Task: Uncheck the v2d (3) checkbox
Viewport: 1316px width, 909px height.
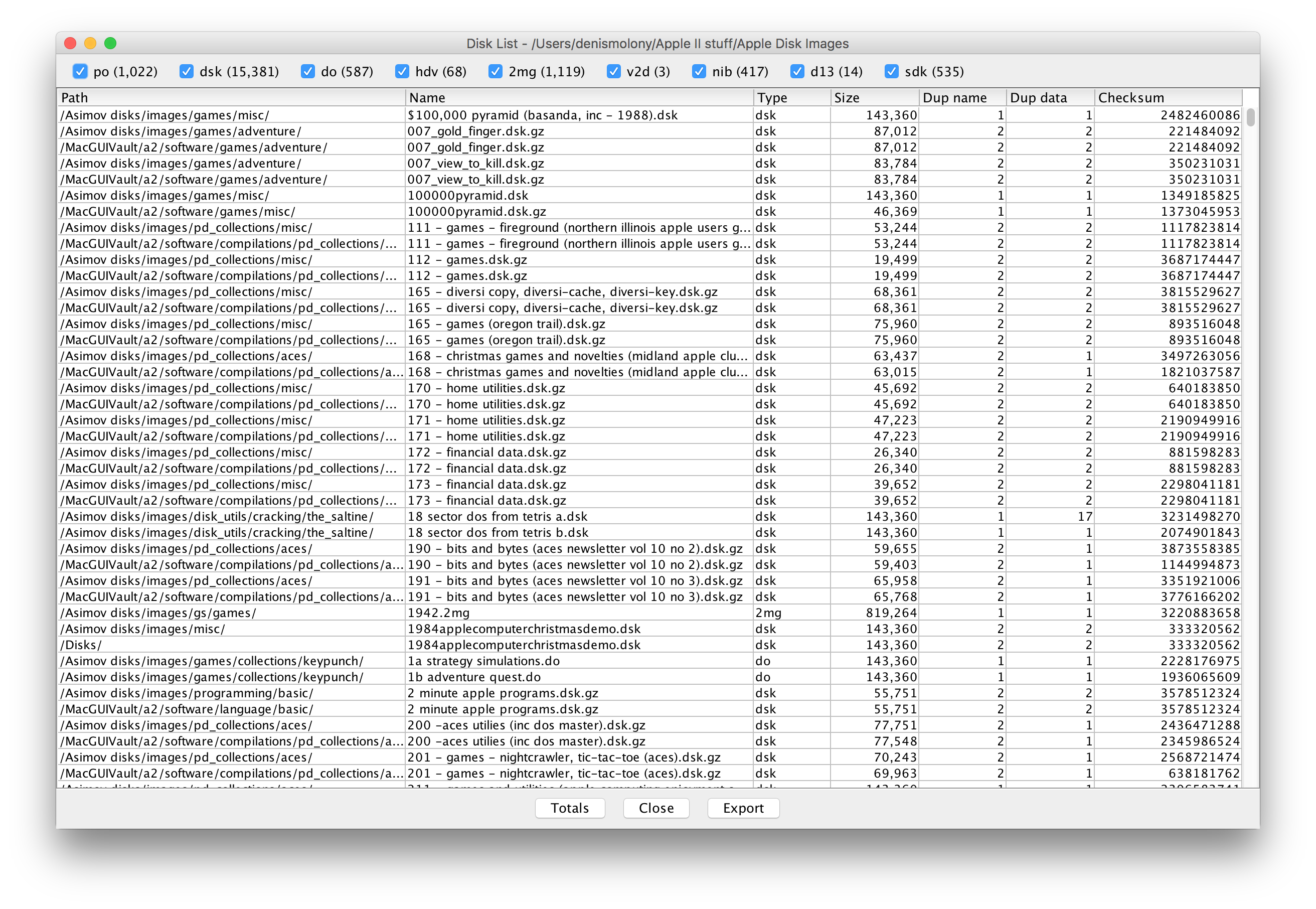Action: click(x=613, y=71)
